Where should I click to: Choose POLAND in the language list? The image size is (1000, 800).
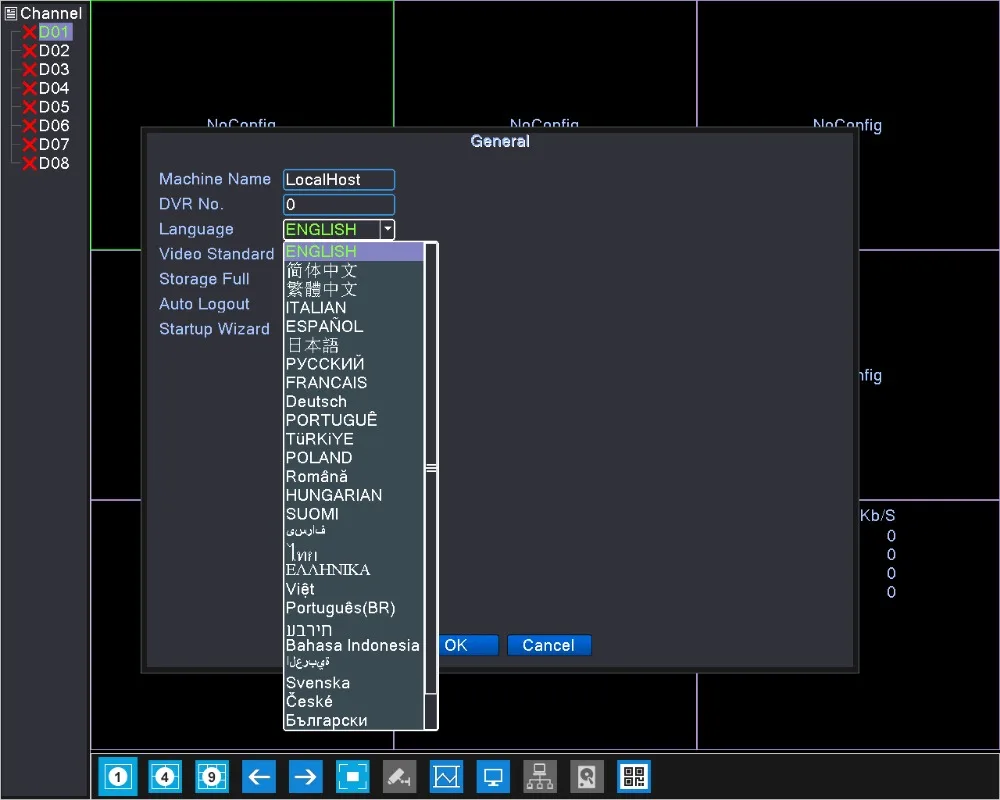[353, 457]
